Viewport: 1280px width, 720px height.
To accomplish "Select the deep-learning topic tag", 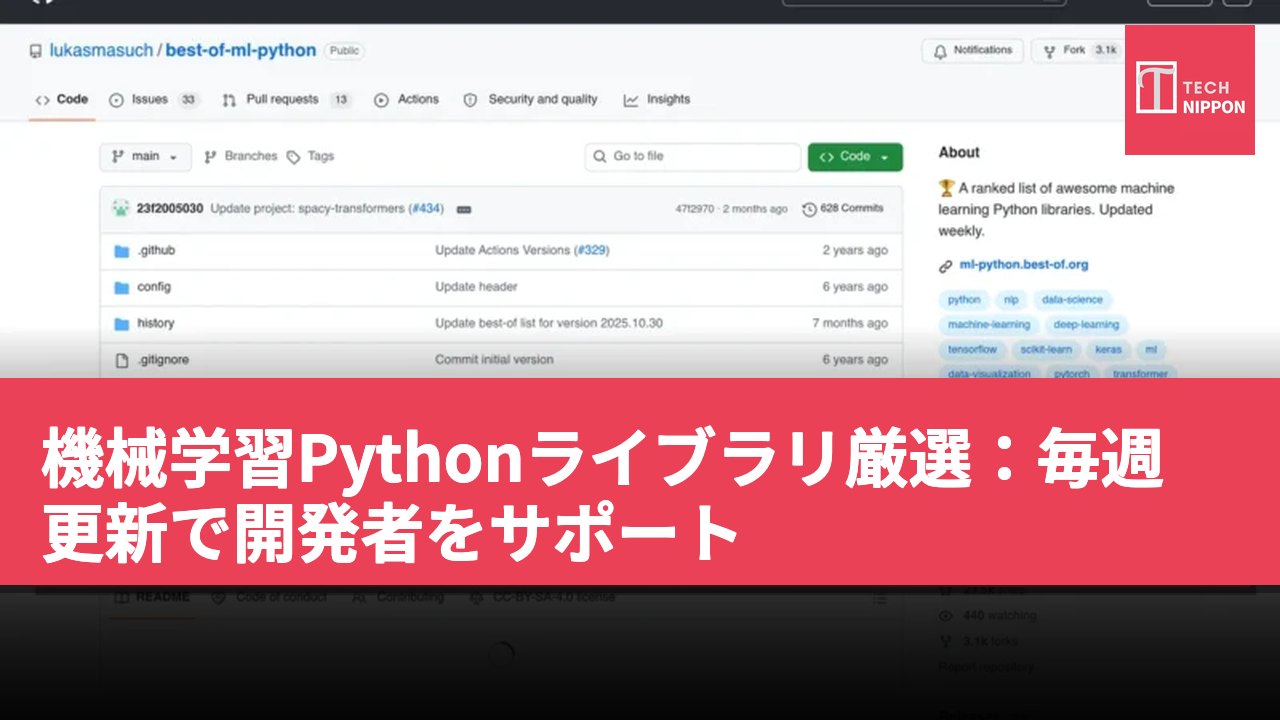I will 1086,325.
